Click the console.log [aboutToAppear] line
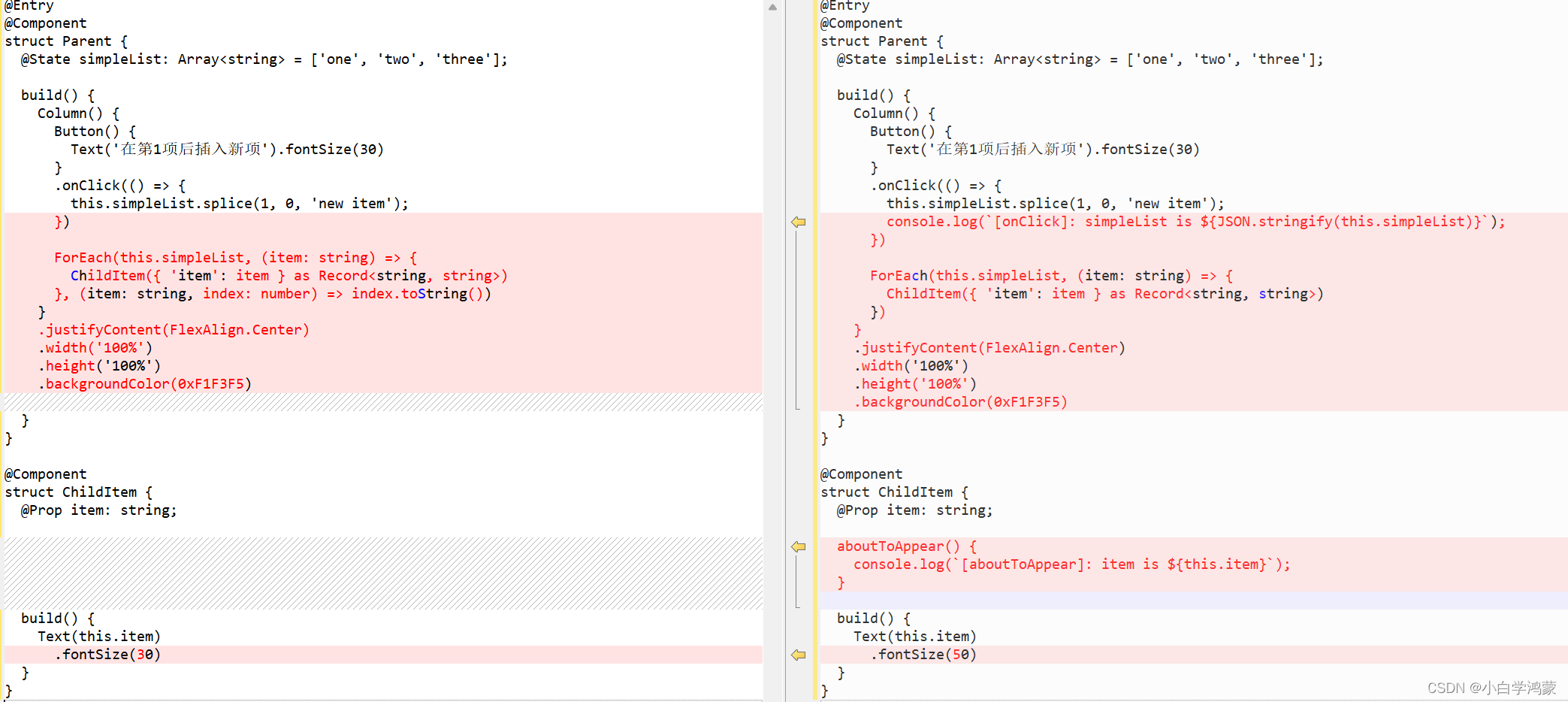The height and width of the screenshot is (702, 1568). point(1072,564)
